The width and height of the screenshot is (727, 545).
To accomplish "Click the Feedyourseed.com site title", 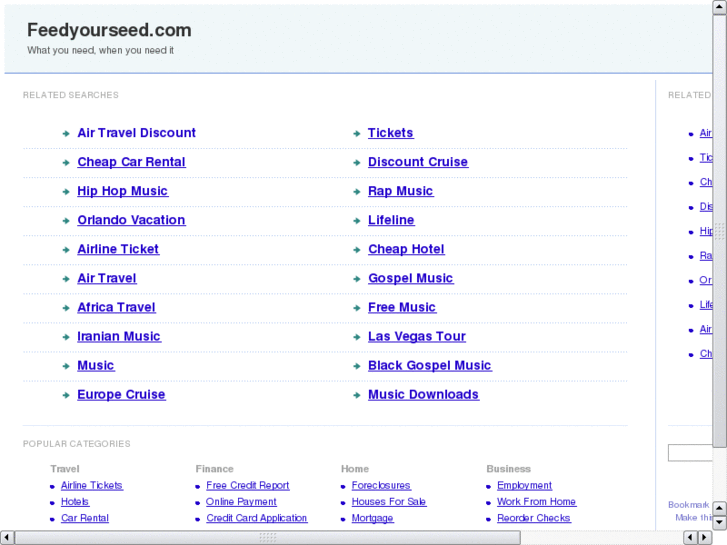I will [109, 30].
